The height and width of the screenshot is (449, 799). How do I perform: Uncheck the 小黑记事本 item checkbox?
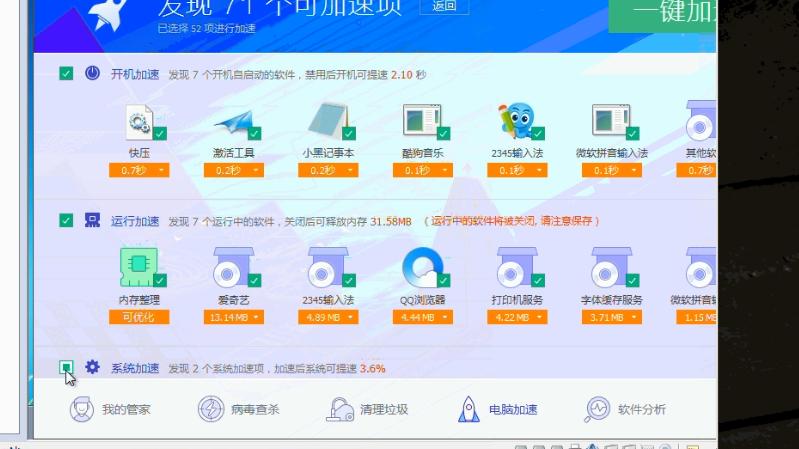pos(349,134)
